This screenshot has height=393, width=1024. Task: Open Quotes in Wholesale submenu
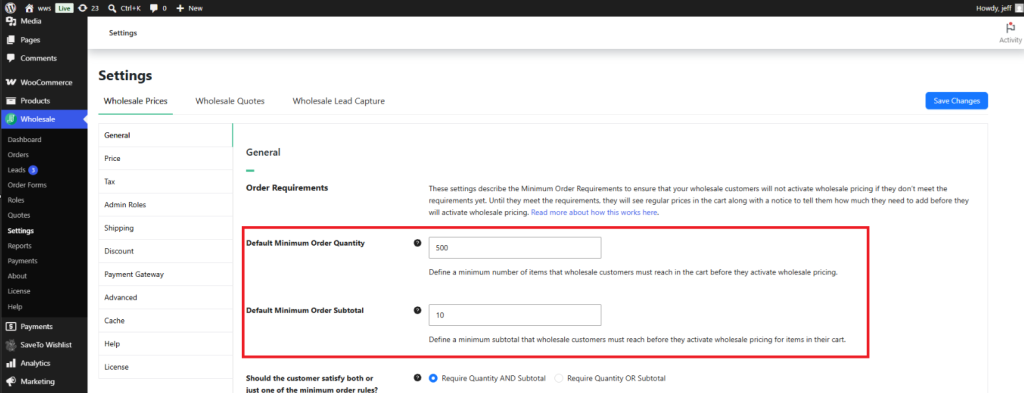coord(19,215)
